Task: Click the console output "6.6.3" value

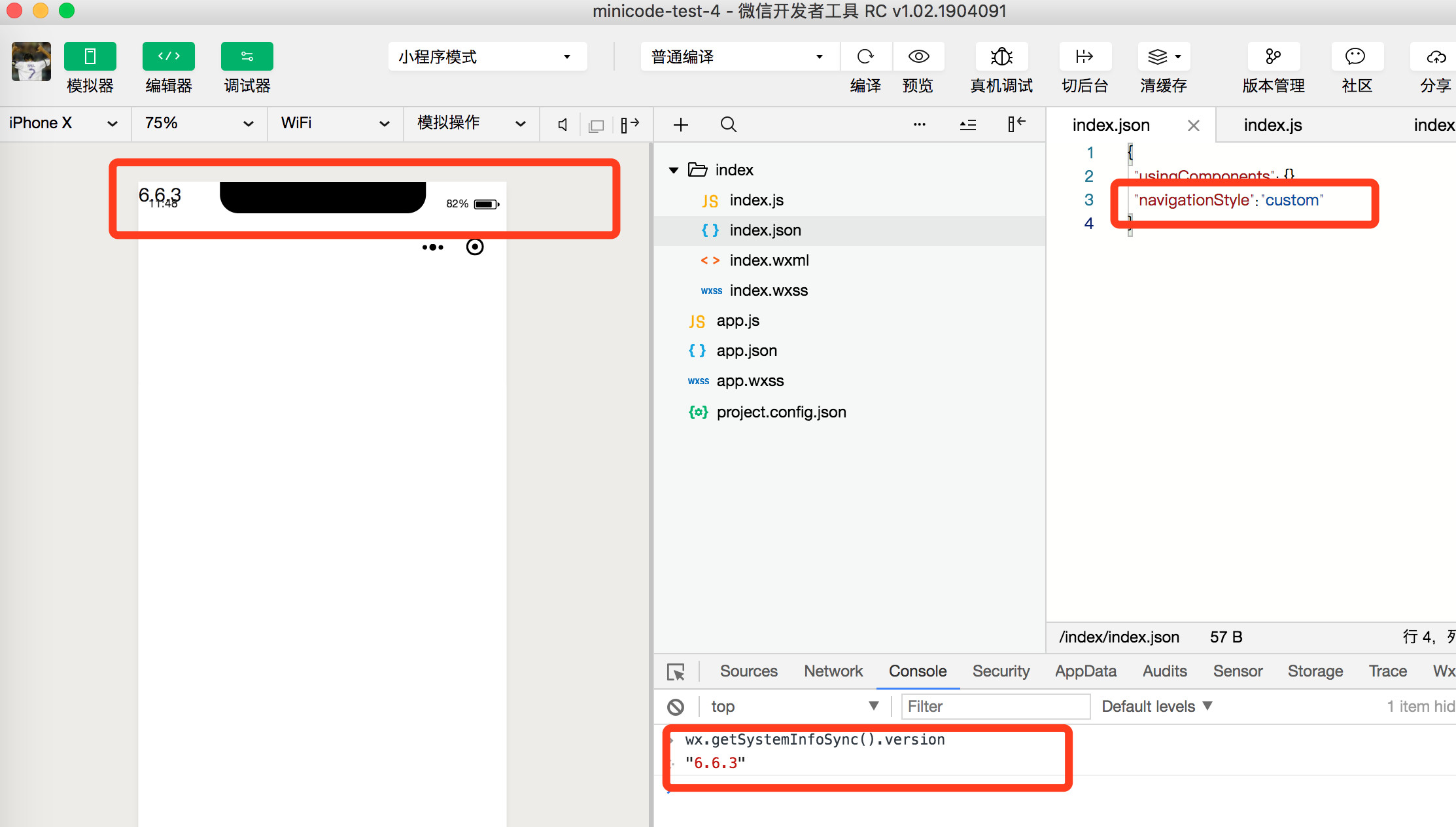Action: point(715,763)
